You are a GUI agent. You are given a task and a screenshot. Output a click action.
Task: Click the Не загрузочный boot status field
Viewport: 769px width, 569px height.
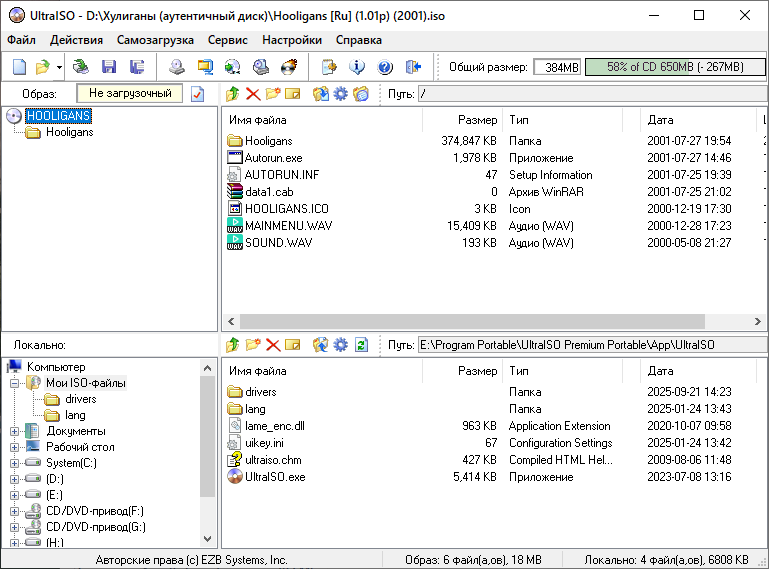pos(130,93)
